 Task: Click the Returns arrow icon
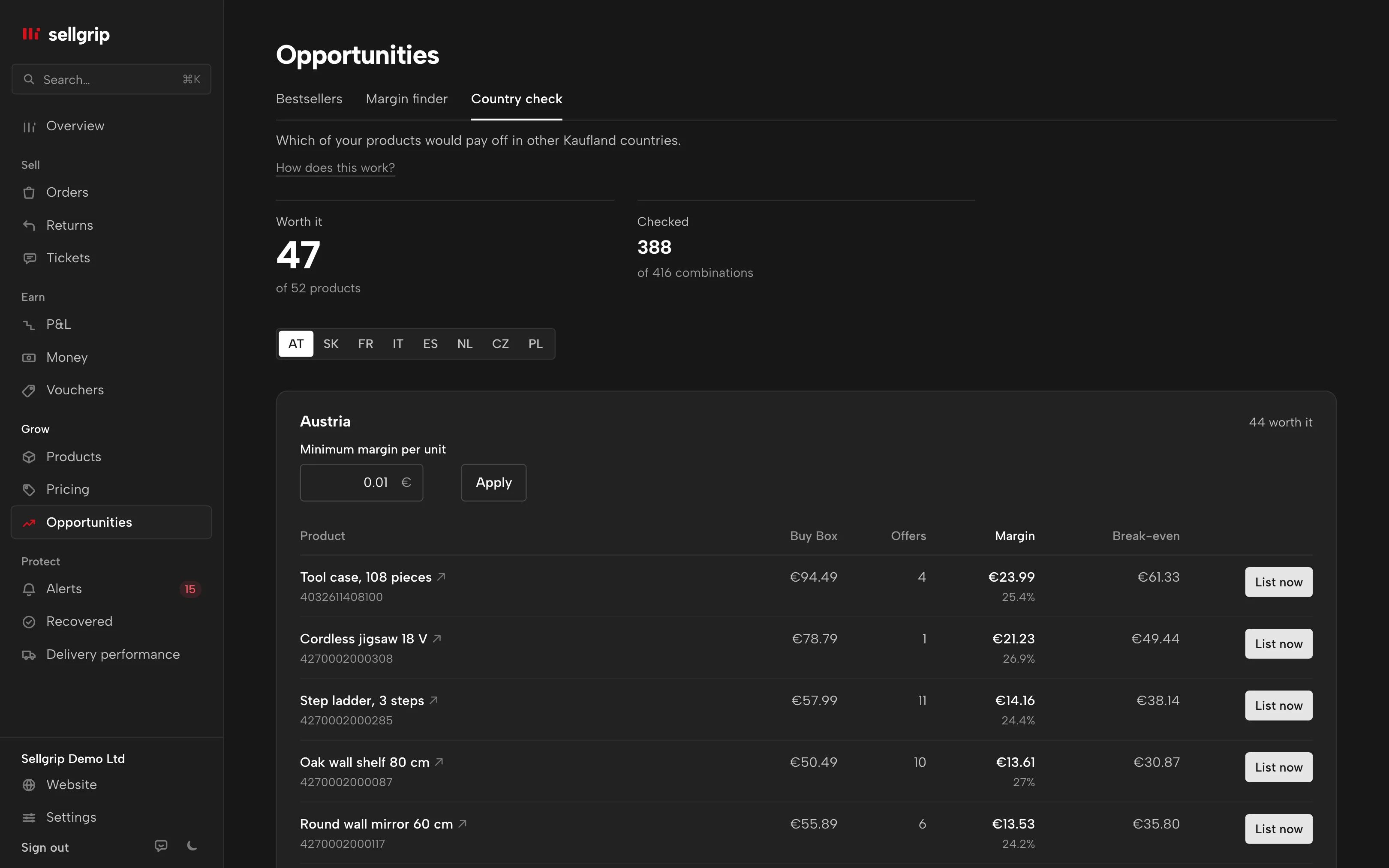(29, 225)
